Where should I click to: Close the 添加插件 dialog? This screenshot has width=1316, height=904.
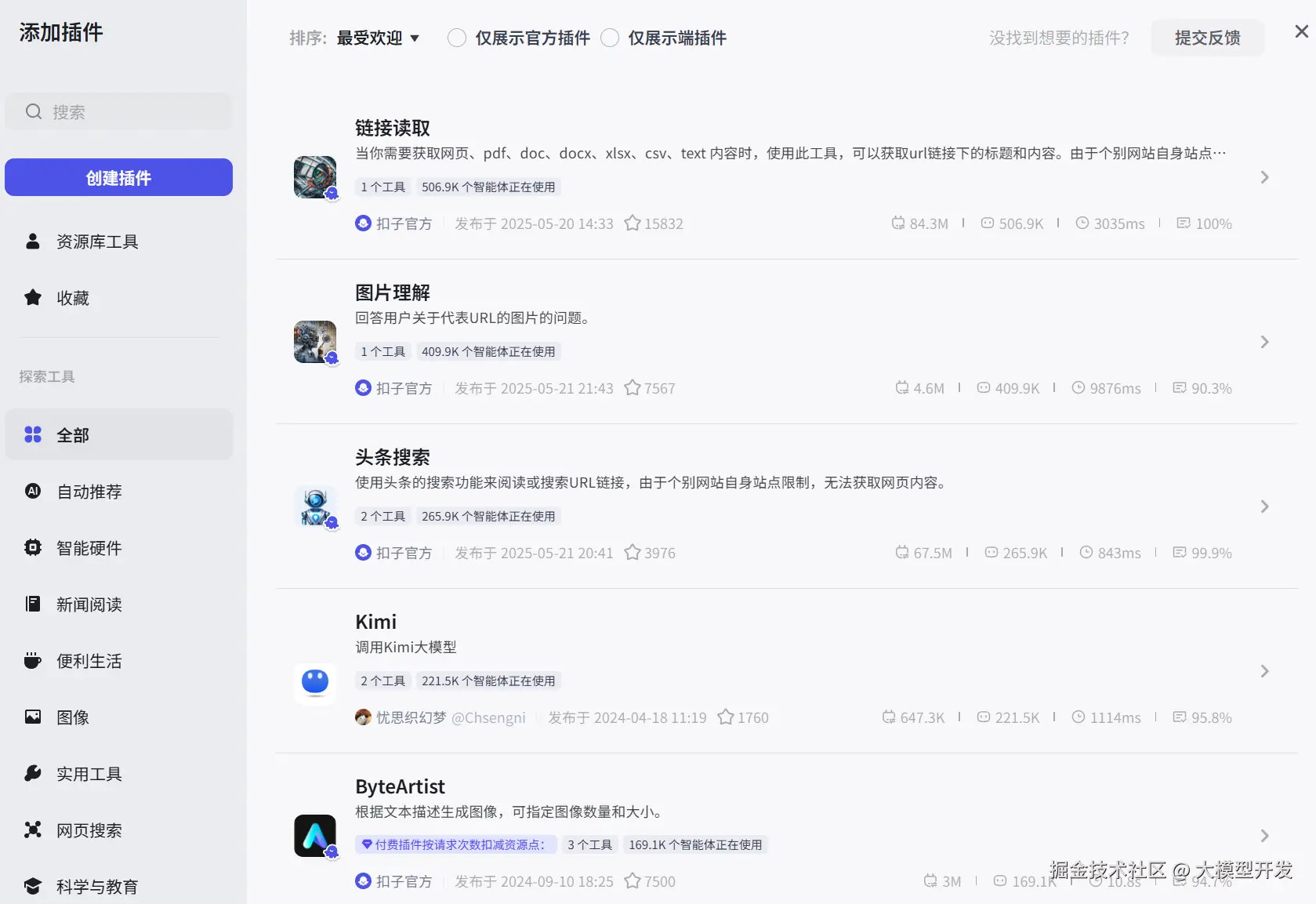(1301, 31)
